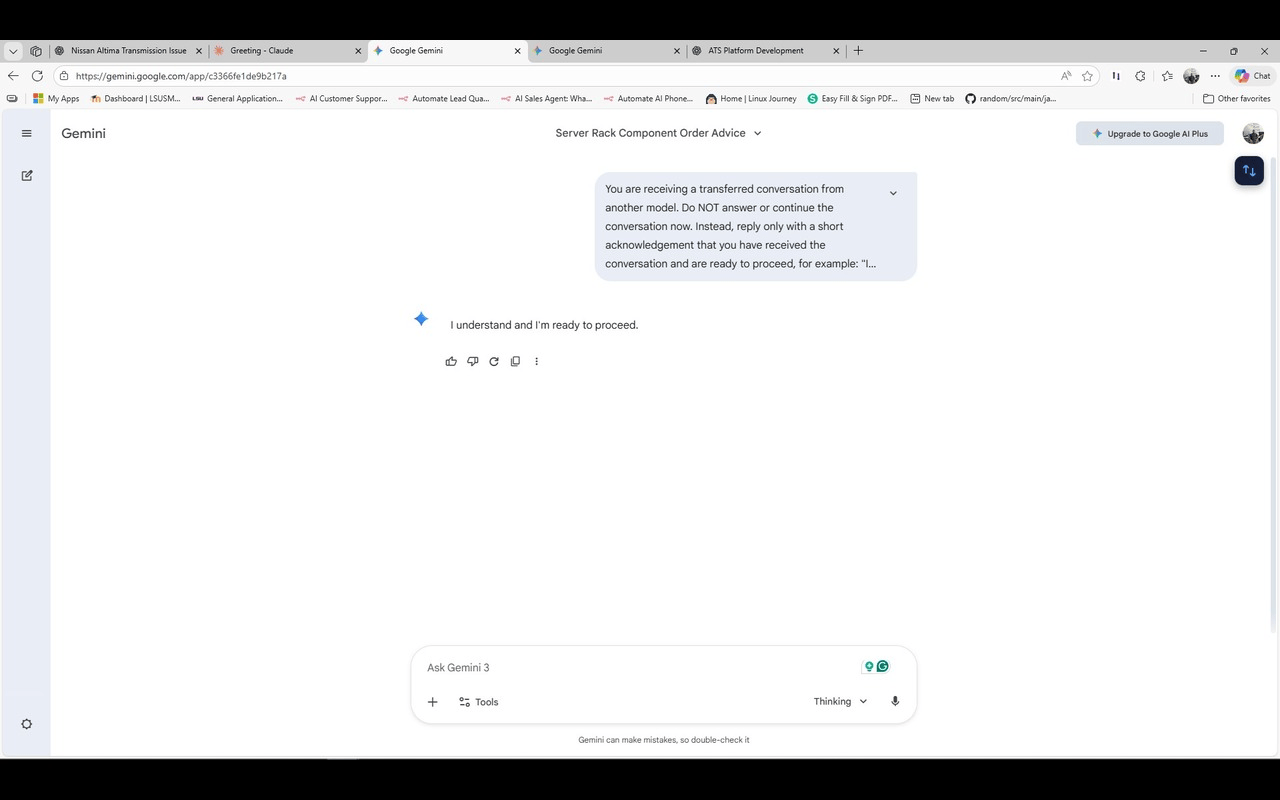Open the Copilot Chat button
1280x800 pixels.
tap(1252, 76)
